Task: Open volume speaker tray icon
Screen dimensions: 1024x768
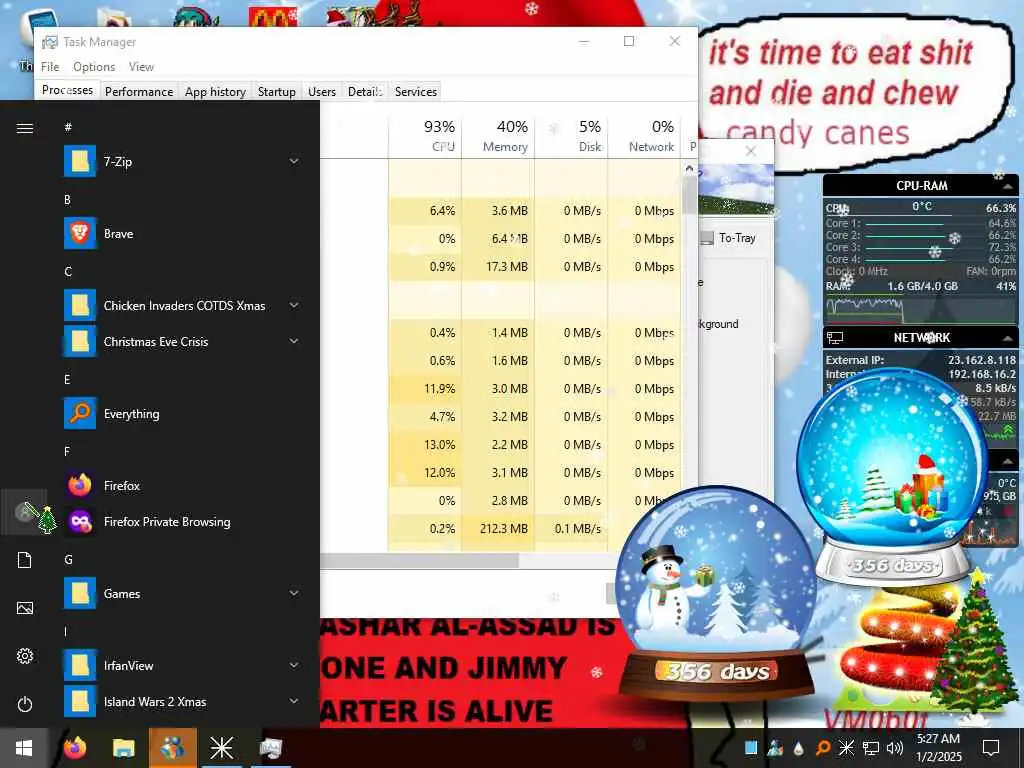Action: click(894, 748)
